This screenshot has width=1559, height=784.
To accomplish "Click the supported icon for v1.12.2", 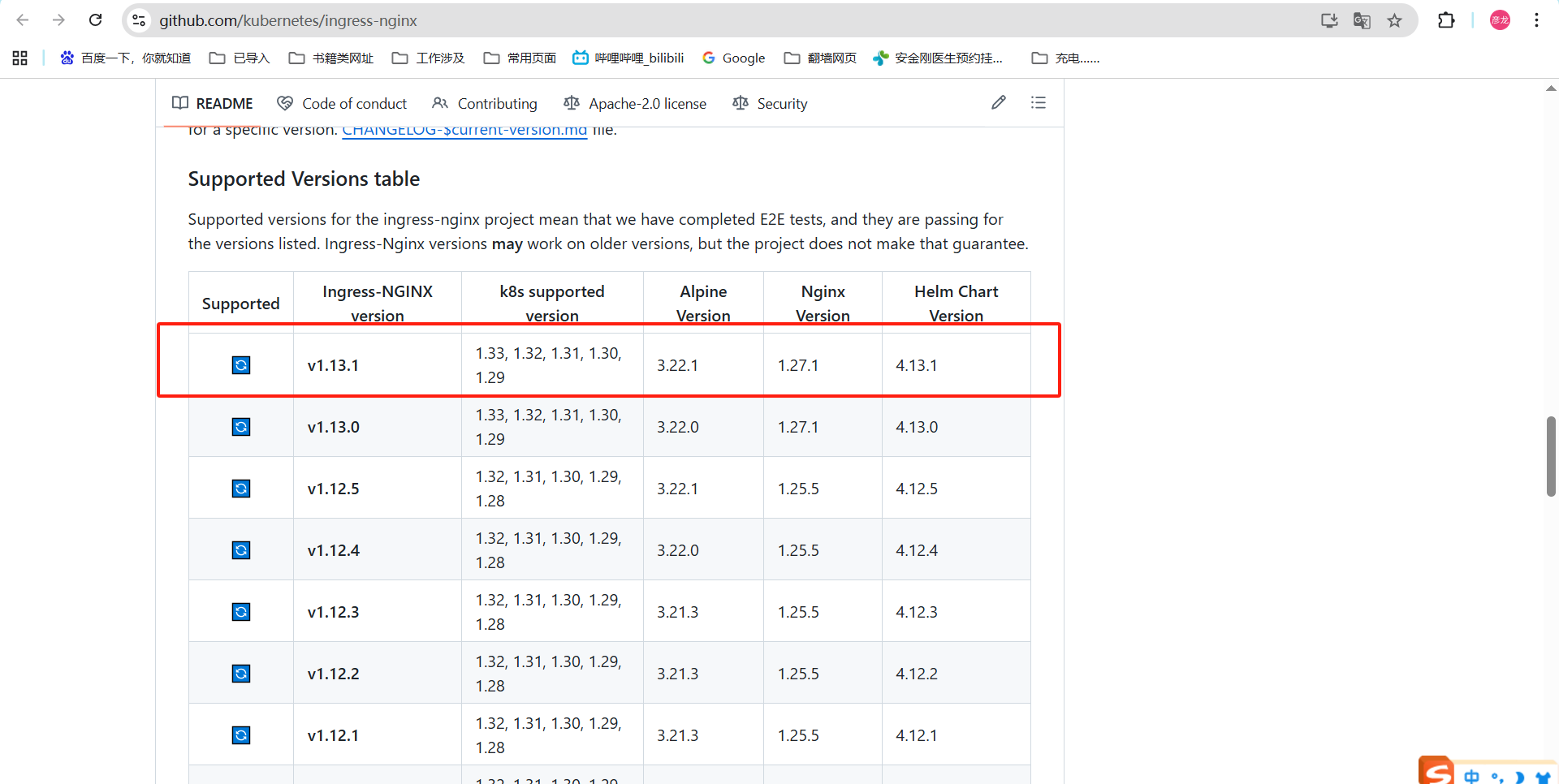I will pos(241,674).
